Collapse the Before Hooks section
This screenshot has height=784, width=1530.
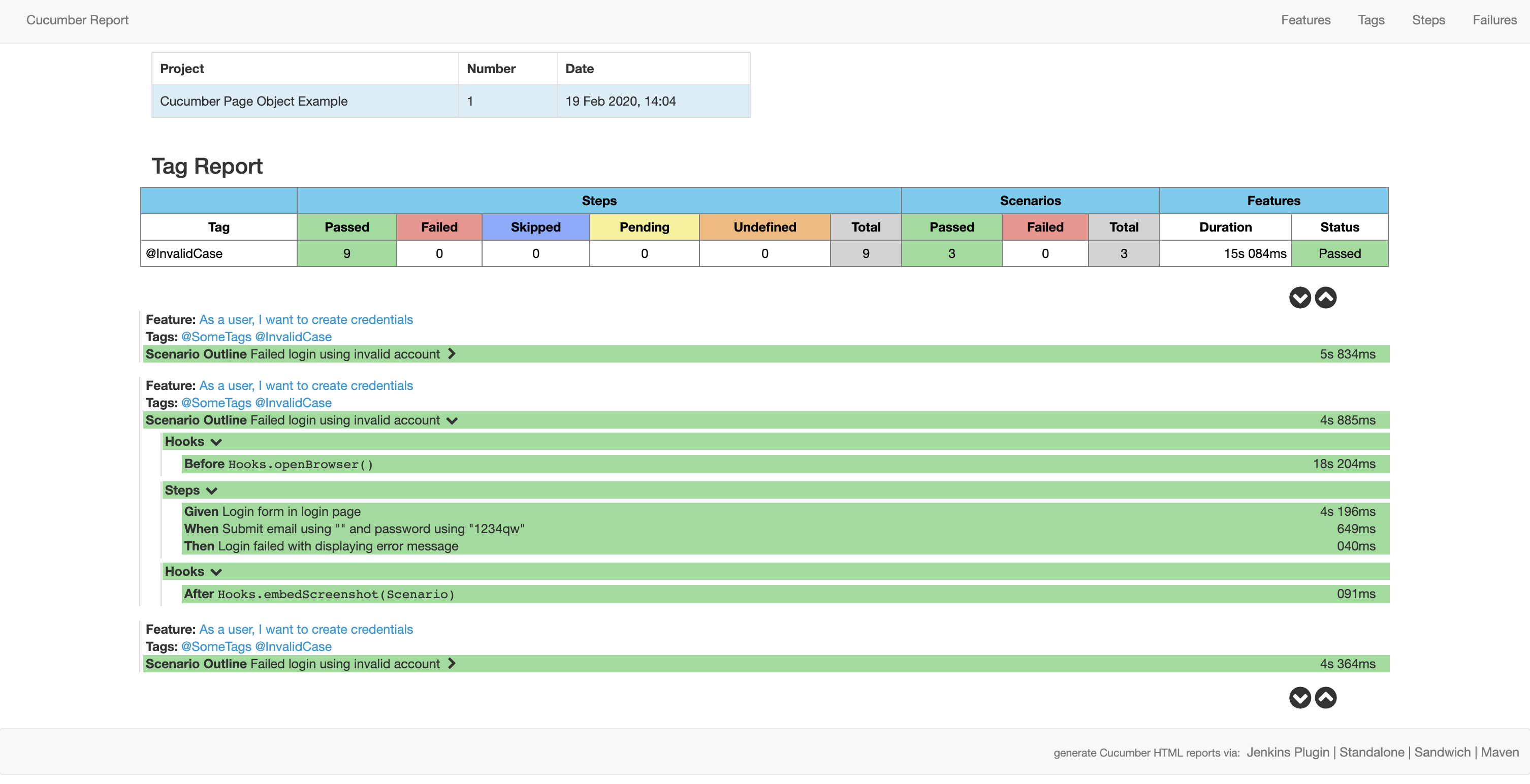click(x=216, y=442)
